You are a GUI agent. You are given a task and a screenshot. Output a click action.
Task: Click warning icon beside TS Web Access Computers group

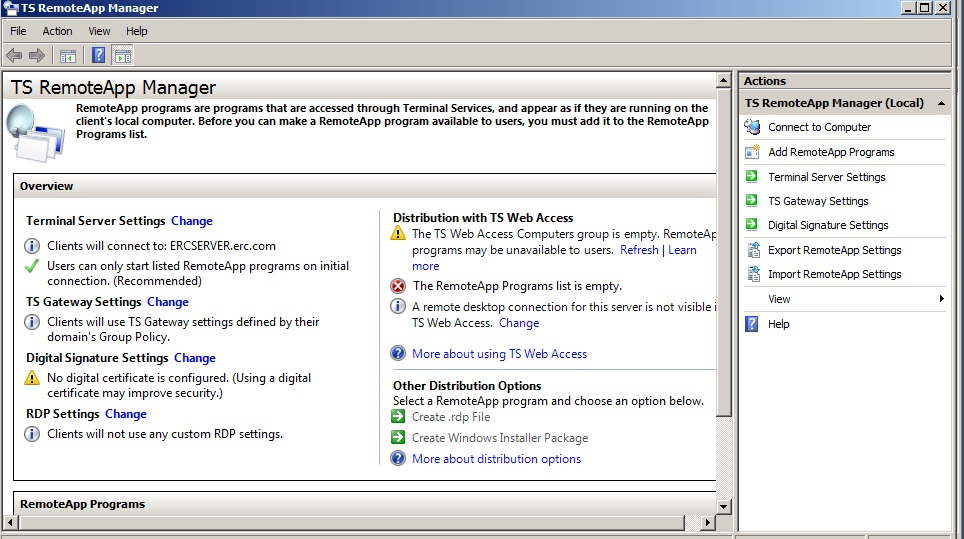398,234
